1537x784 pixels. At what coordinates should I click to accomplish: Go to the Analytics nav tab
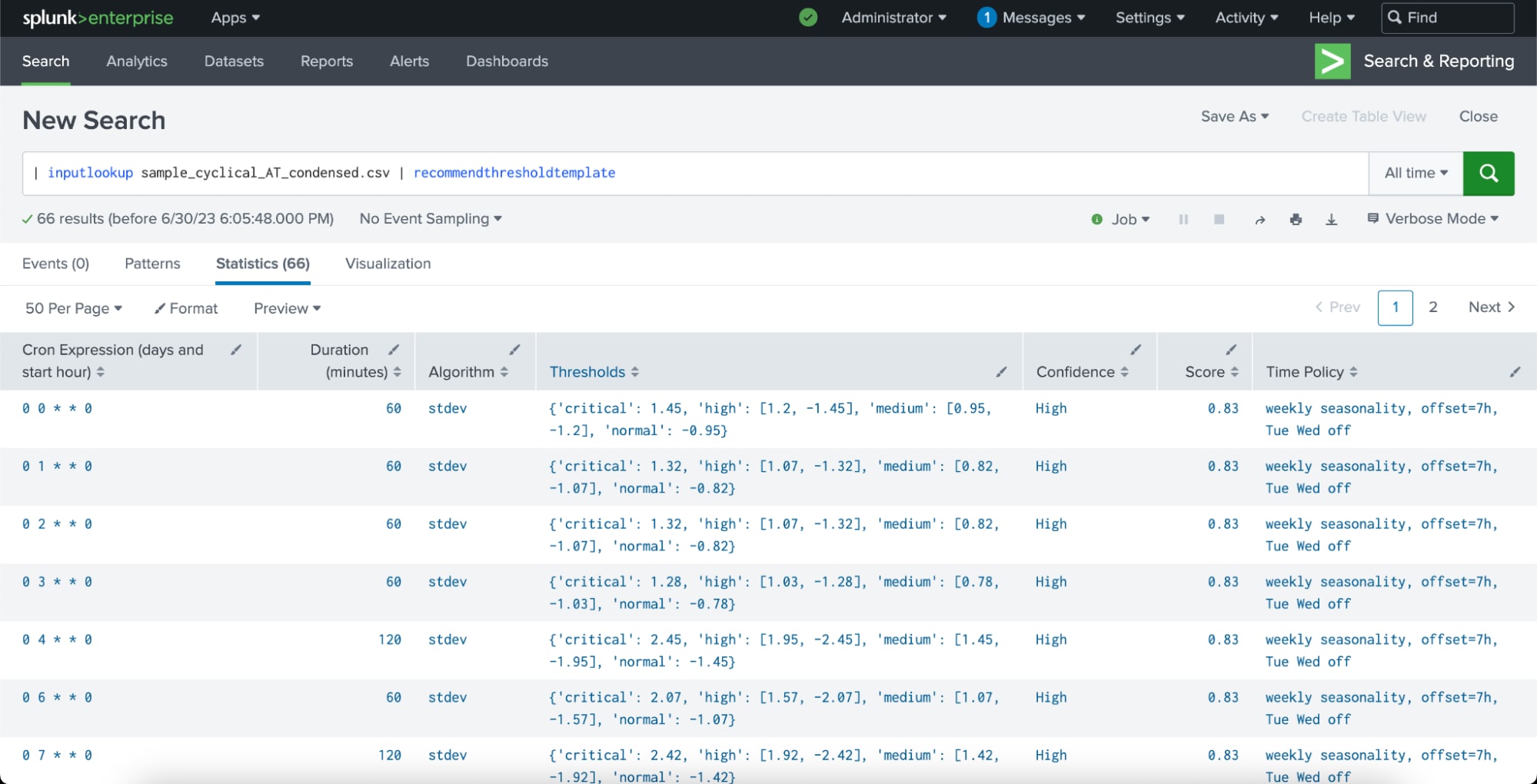tap(137, 61)
